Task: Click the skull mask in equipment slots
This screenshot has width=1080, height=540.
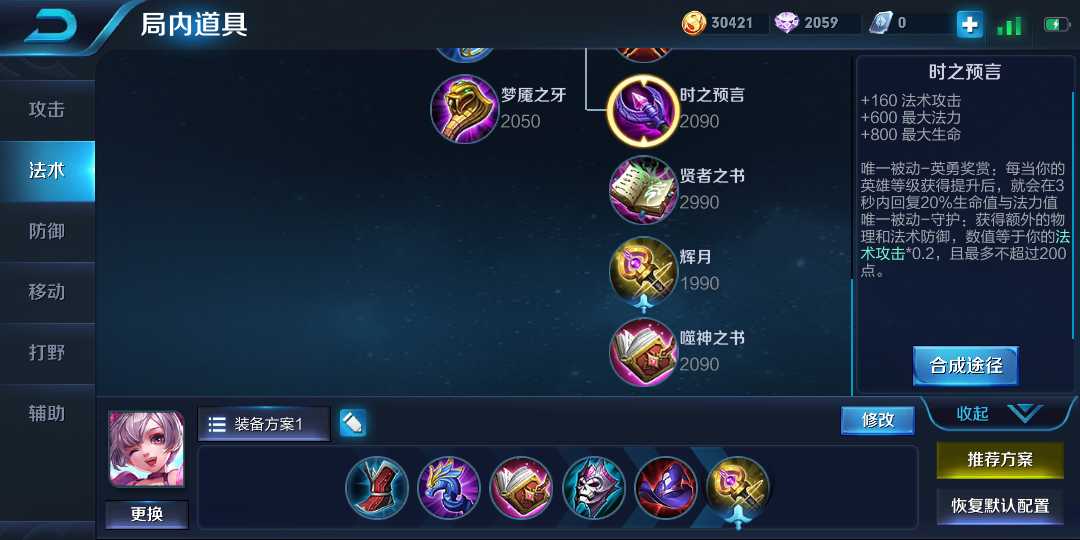Action: tap(594, 488)
